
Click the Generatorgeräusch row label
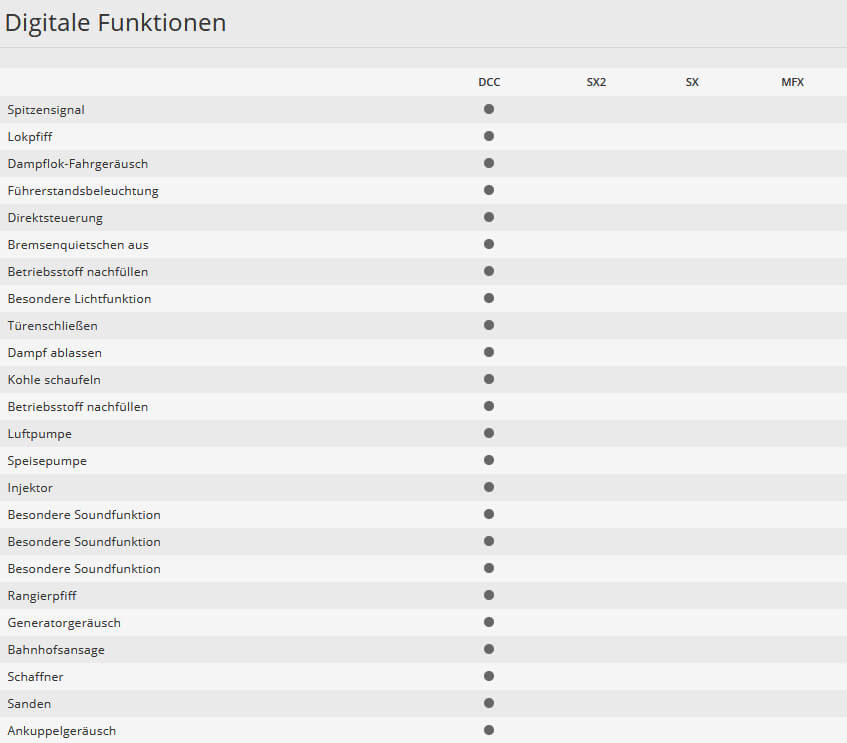click(64, 623)
